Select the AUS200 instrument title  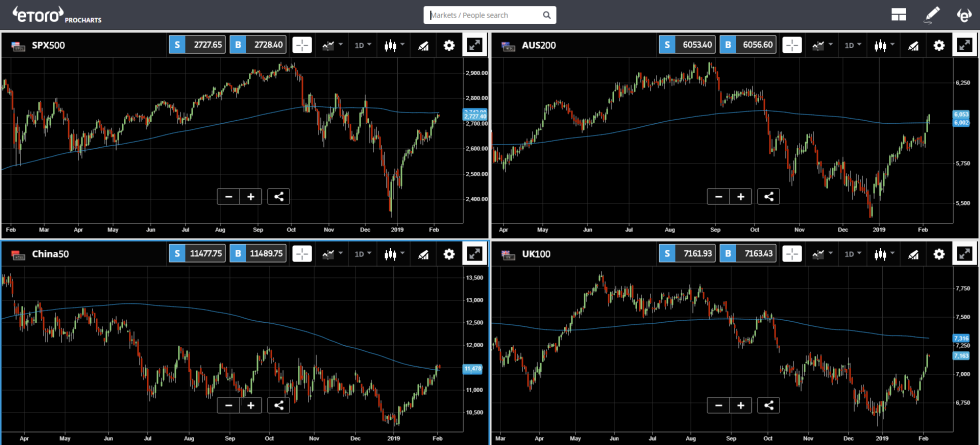[541, 45]
